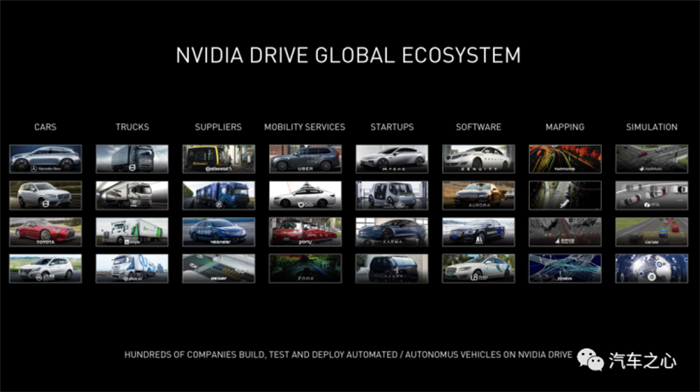Select the globe simulation thumbnail

(652, 269)
